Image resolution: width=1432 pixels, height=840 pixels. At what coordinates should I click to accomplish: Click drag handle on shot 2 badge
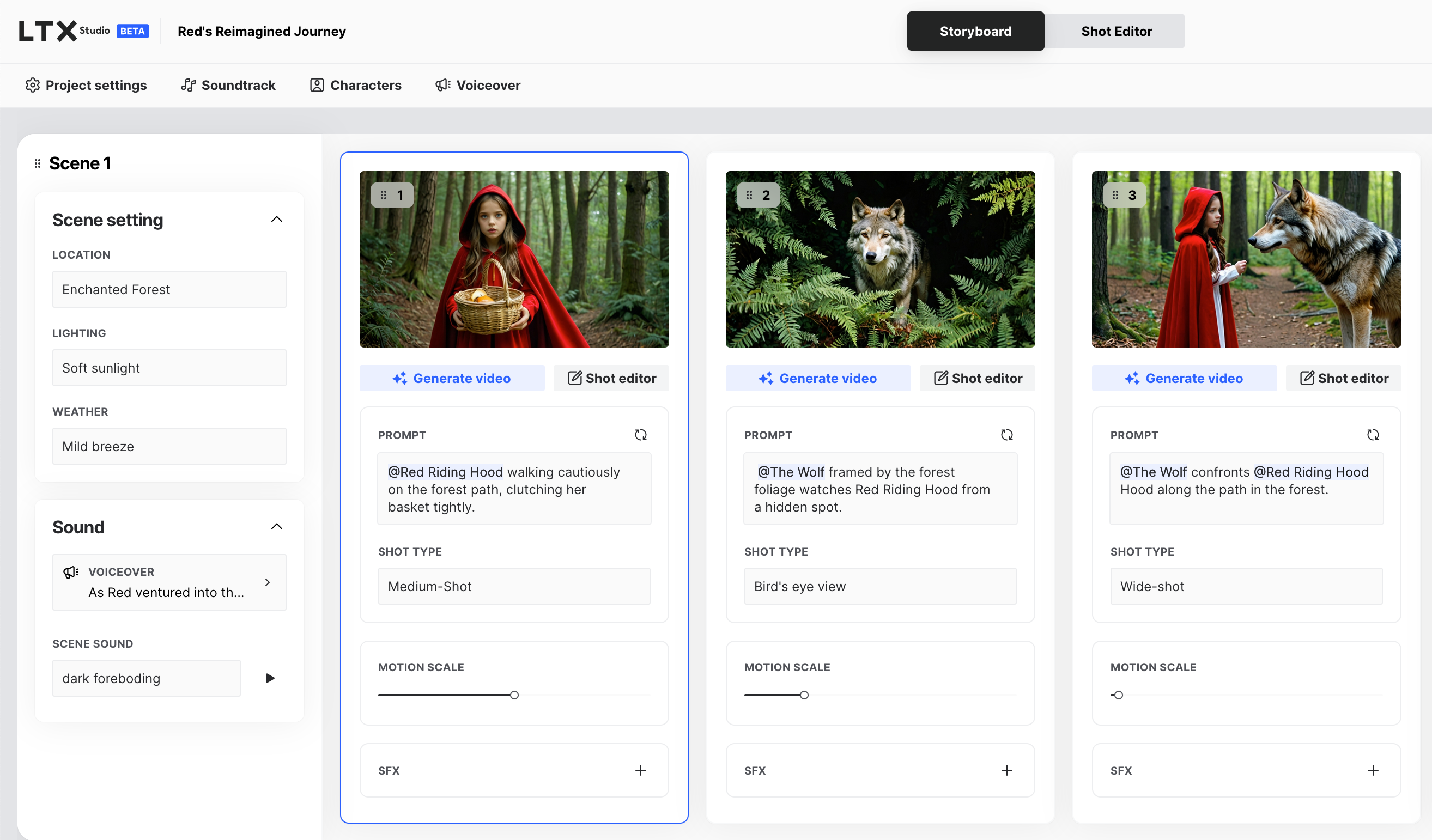click(749, 196)
